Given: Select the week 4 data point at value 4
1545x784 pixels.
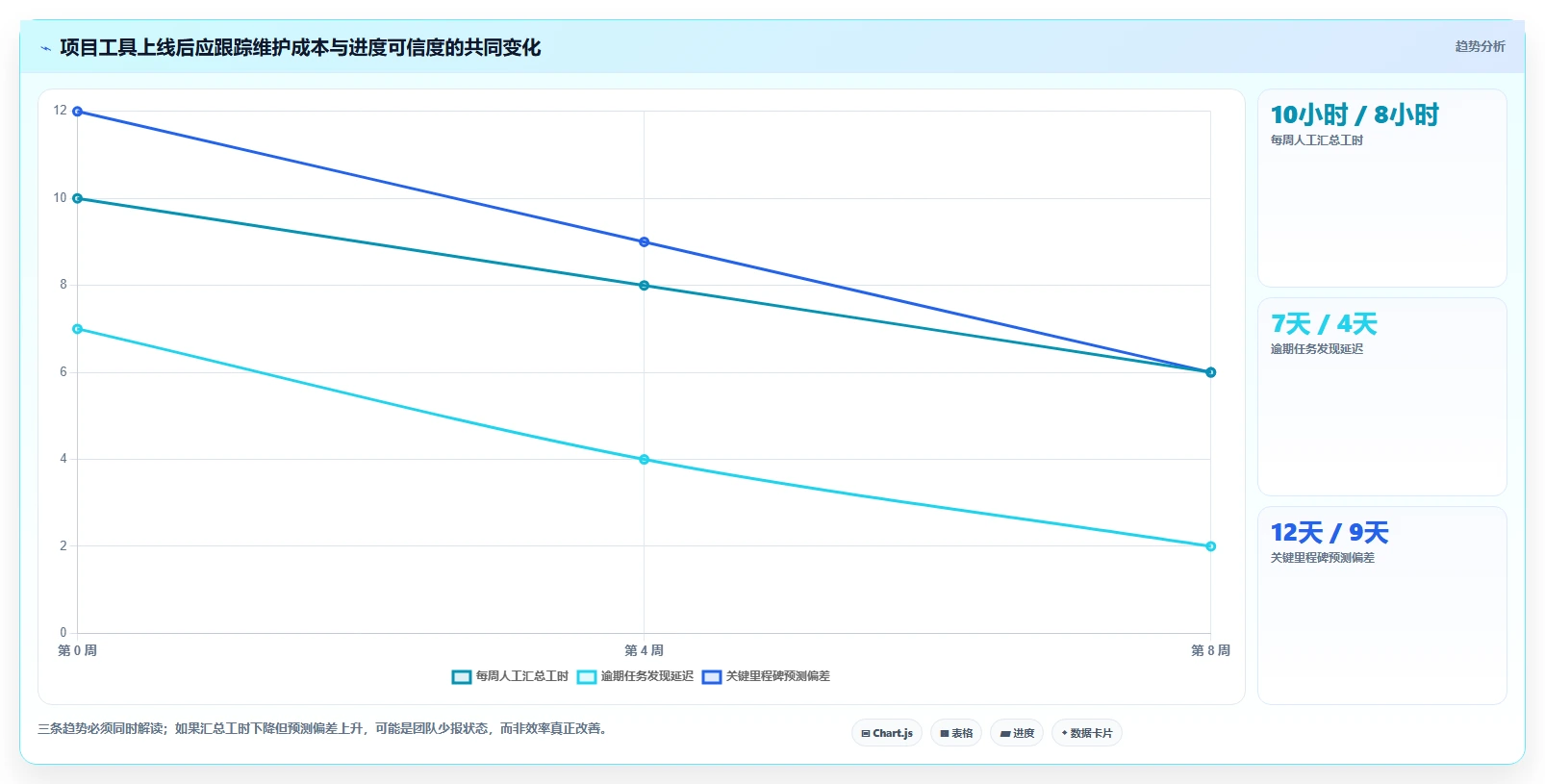Looking at the screenshot, I should coord(644,460).
